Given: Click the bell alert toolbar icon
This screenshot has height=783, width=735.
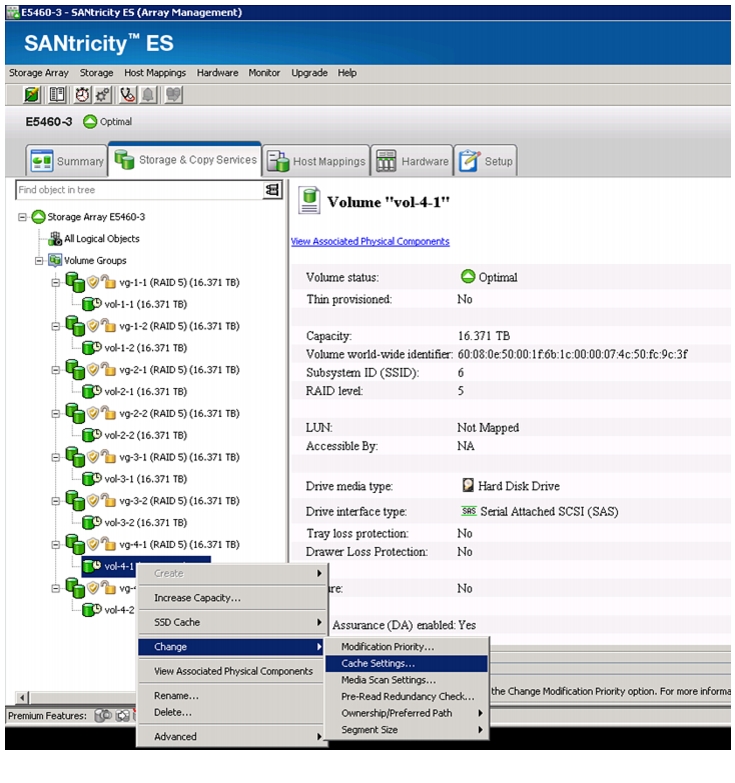Looking at the screenshot, I should (148, 94).
